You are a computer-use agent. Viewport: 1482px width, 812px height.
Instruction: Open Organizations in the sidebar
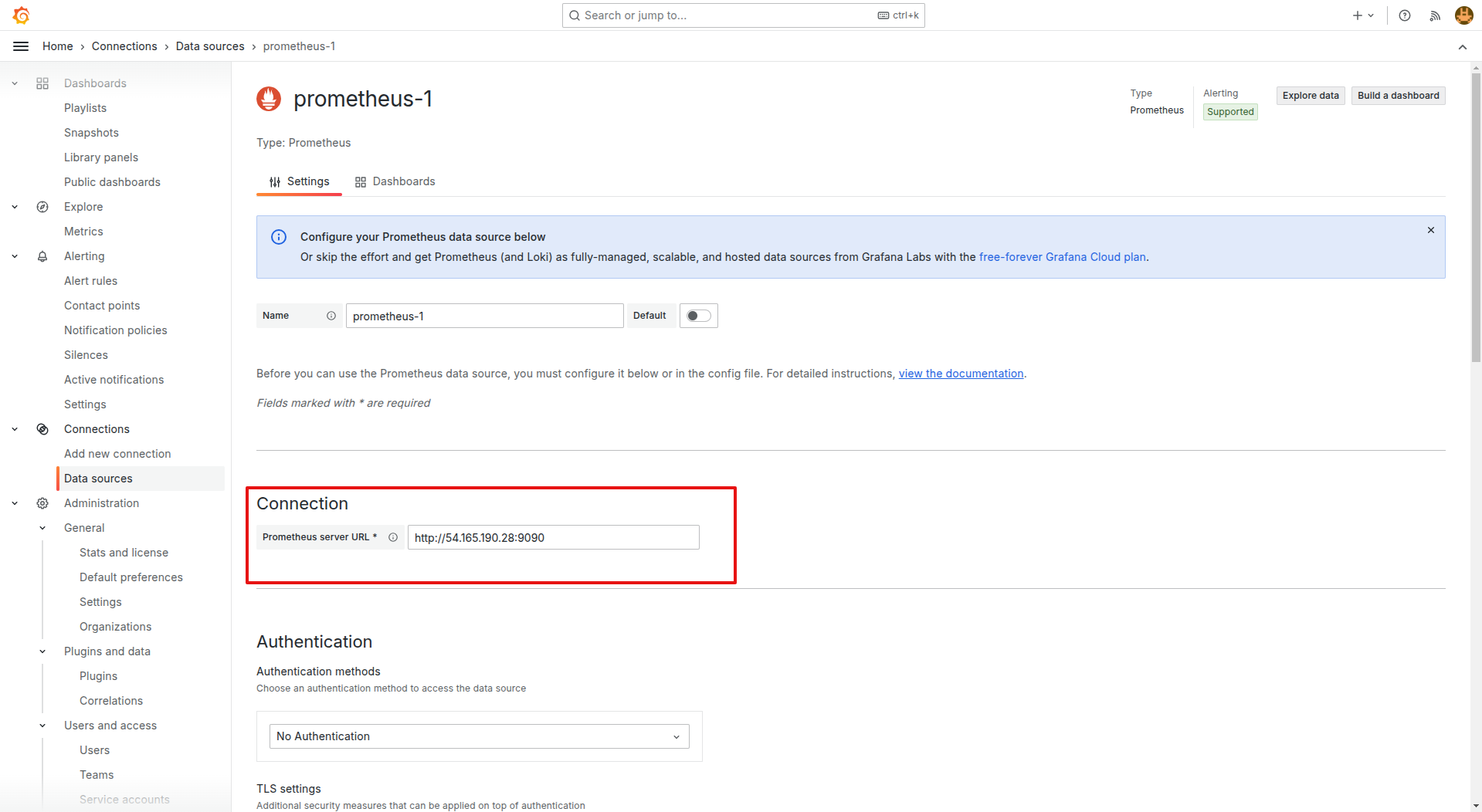point(115,627)
